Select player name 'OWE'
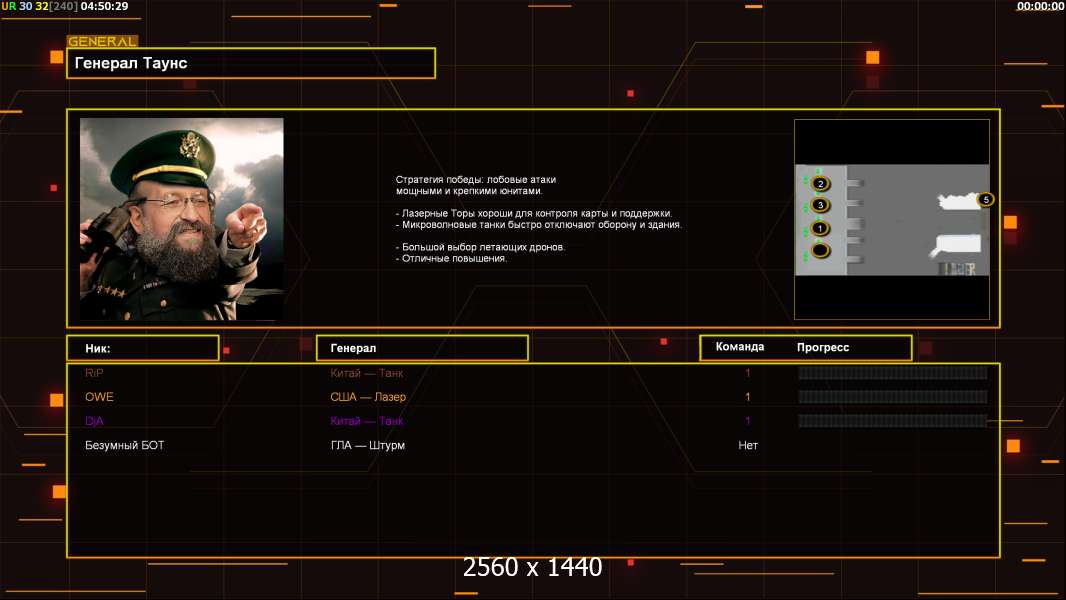This screenshot has height=600, width=1066. [x=99, y=397]
